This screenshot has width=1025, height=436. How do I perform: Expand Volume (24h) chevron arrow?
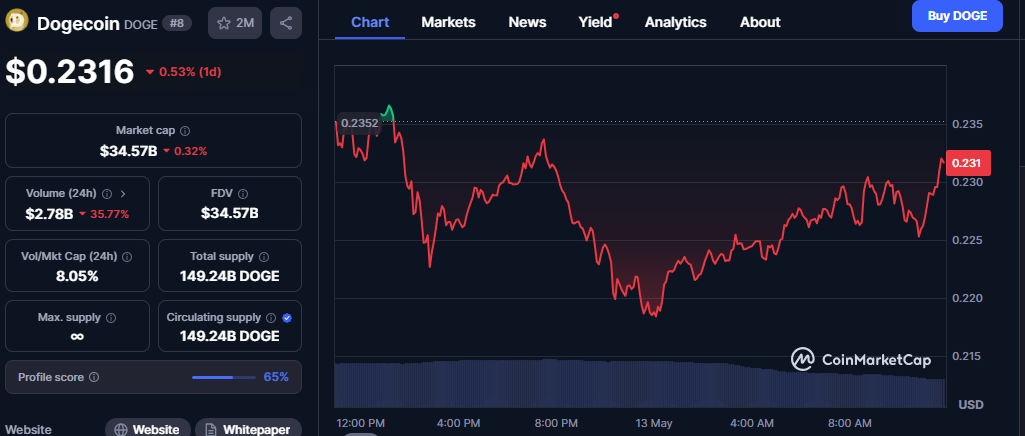[124, 193]
